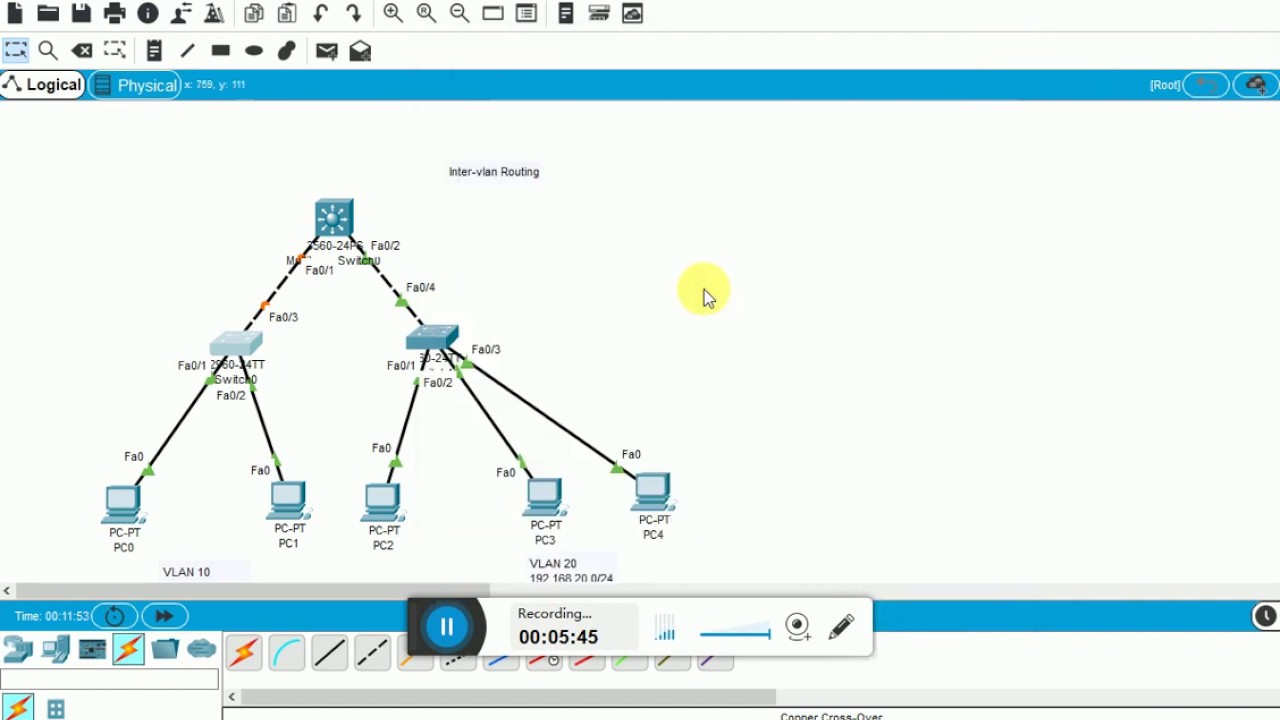Viewport: 1280px width, 720px height.
Task: Open a file via folder icon
Action: tap(48, 13)
